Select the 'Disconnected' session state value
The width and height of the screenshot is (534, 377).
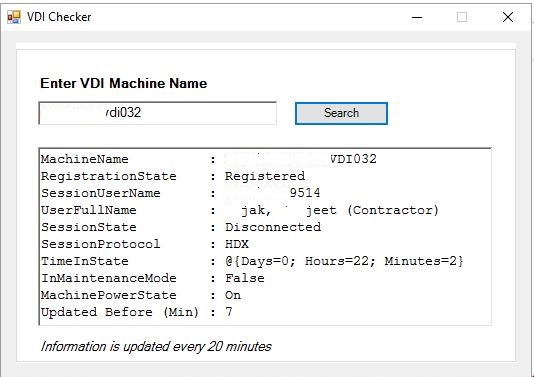click(x=273, y=227)
